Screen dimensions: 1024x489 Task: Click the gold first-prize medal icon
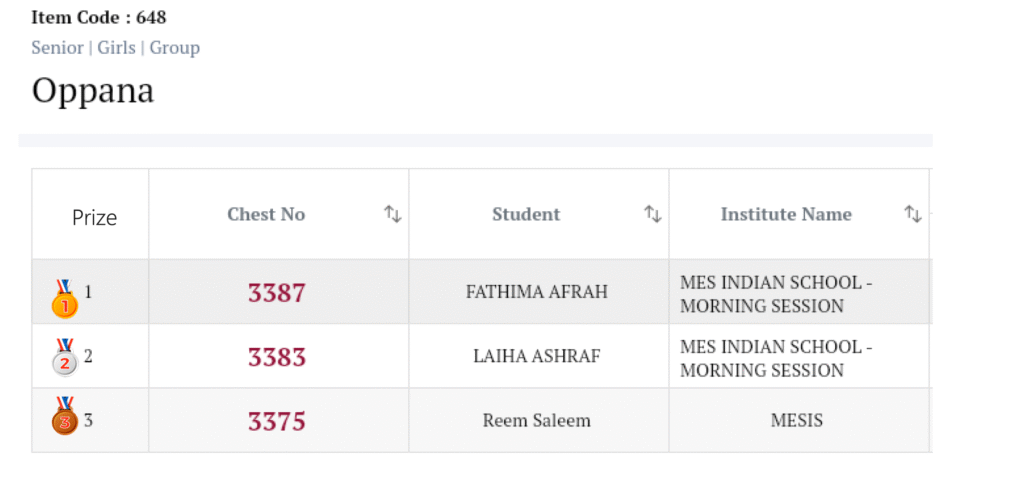click(65, 297)
